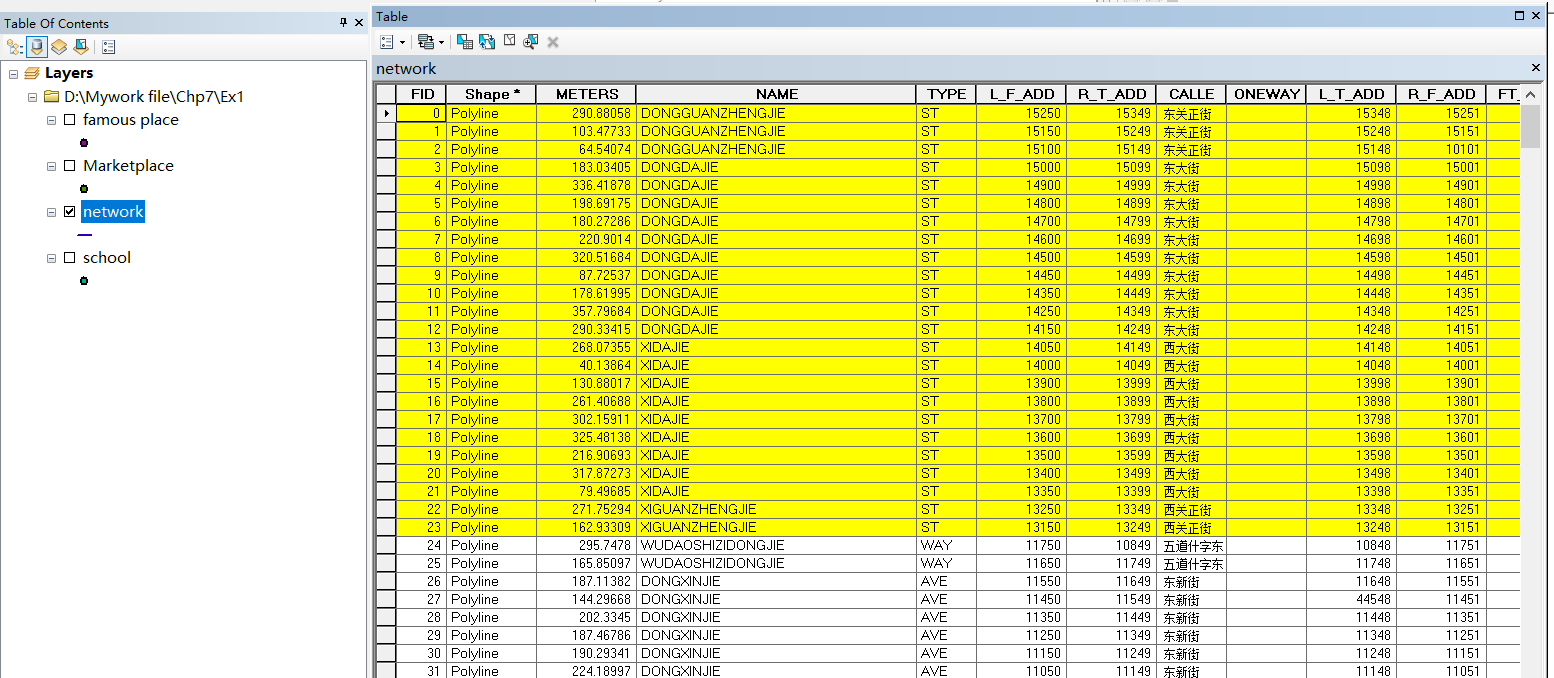The image size is (1554, 678).
Task: Open Table Options dropdown arrow
Action: [402, 43]
